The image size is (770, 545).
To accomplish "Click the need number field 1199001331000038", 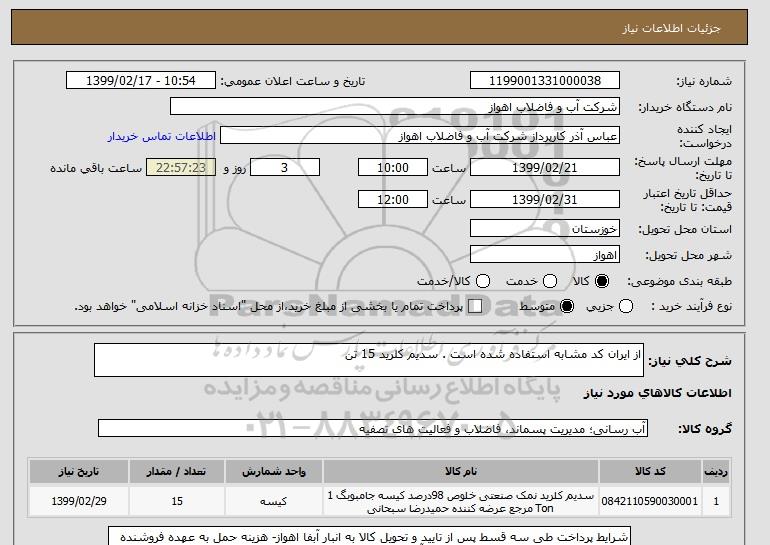I will pyautogui.click(x=545, y=81).
